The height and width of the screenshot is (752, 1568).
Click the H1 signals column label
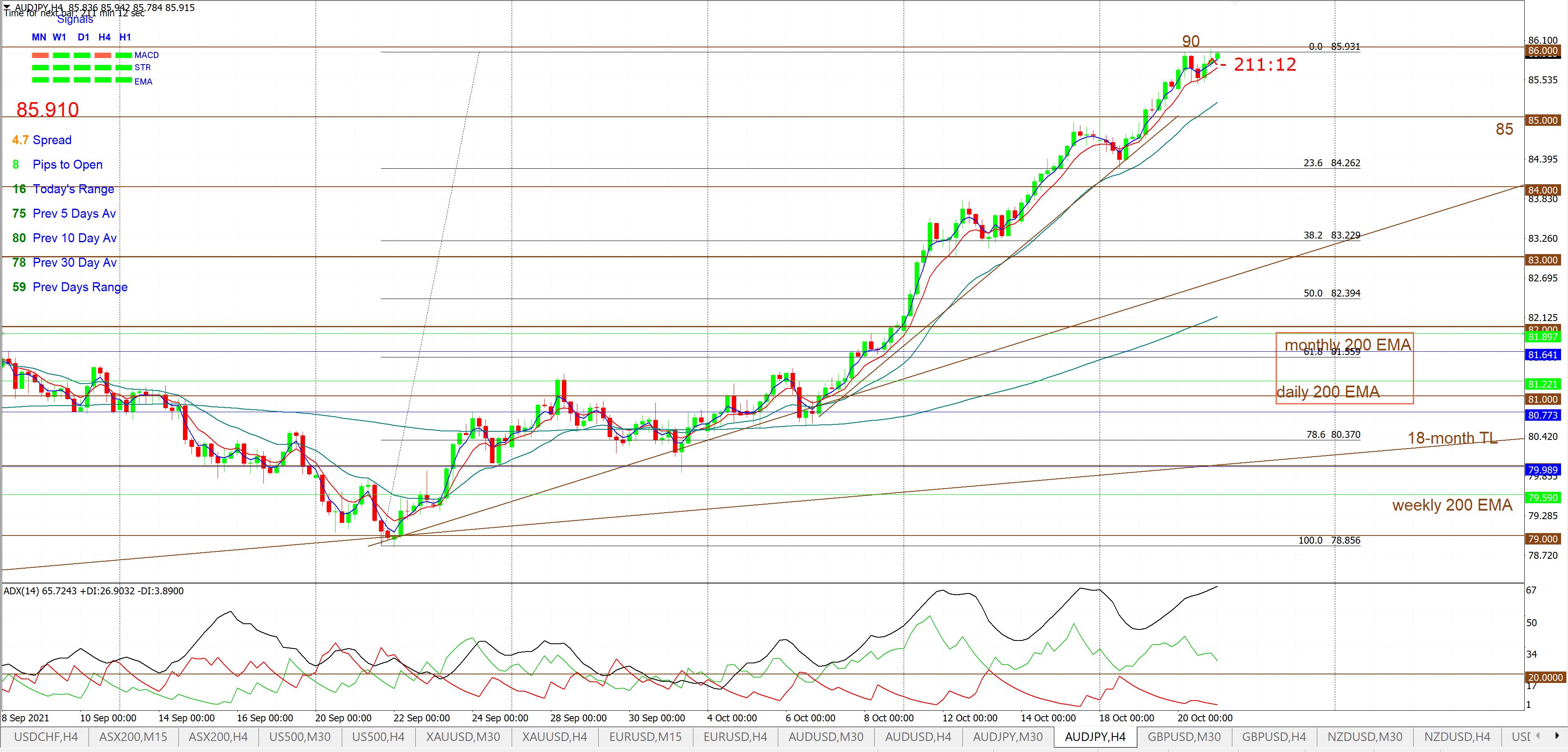[125, 37]
